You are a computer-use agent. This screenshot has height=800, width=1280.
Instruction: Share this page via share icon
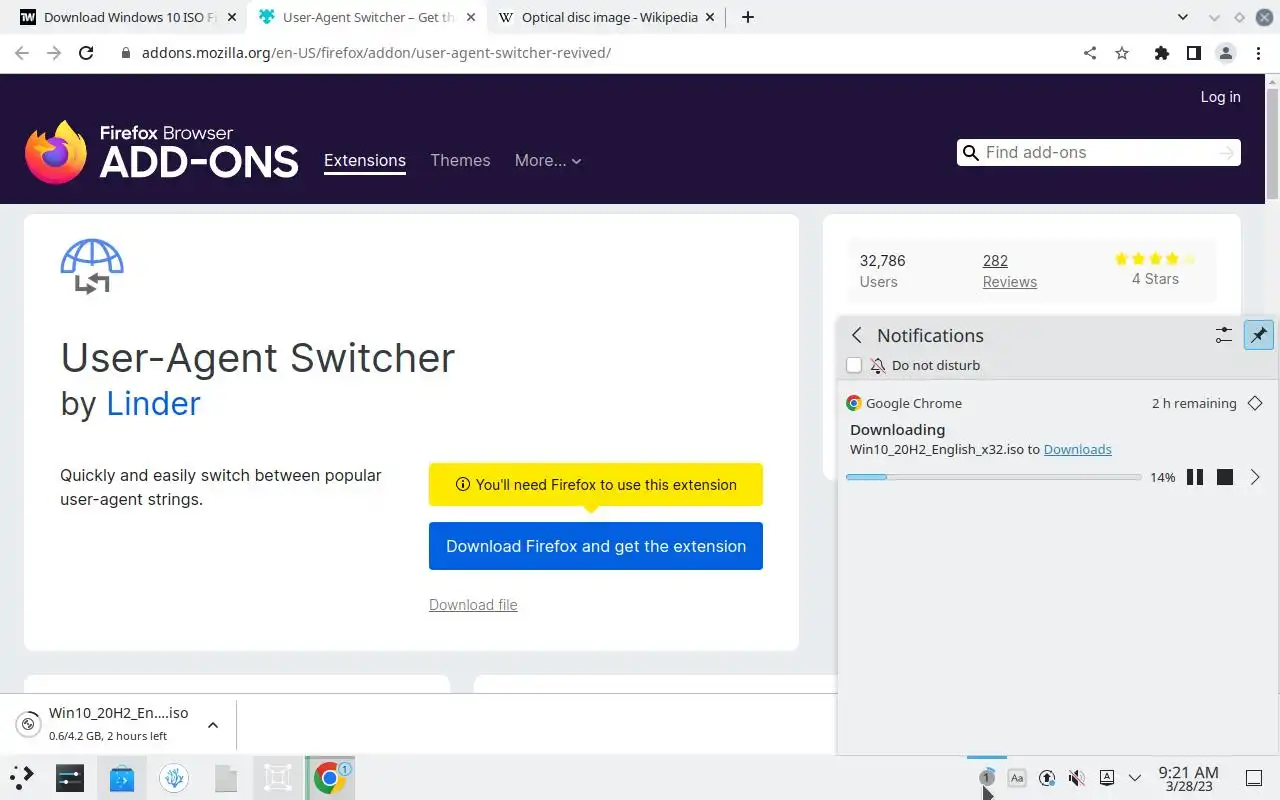(x=1090, y=53)
